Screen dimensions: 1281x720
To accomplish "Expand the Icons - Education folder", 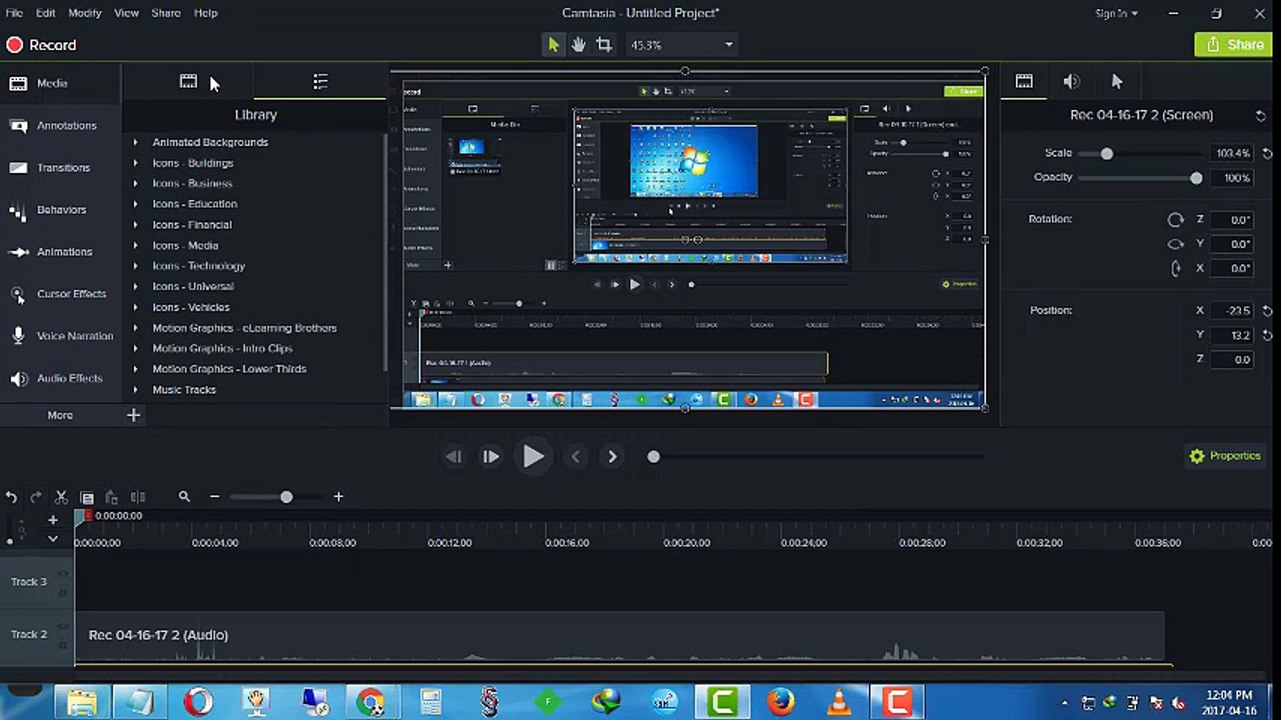I will tap(135, 204).
